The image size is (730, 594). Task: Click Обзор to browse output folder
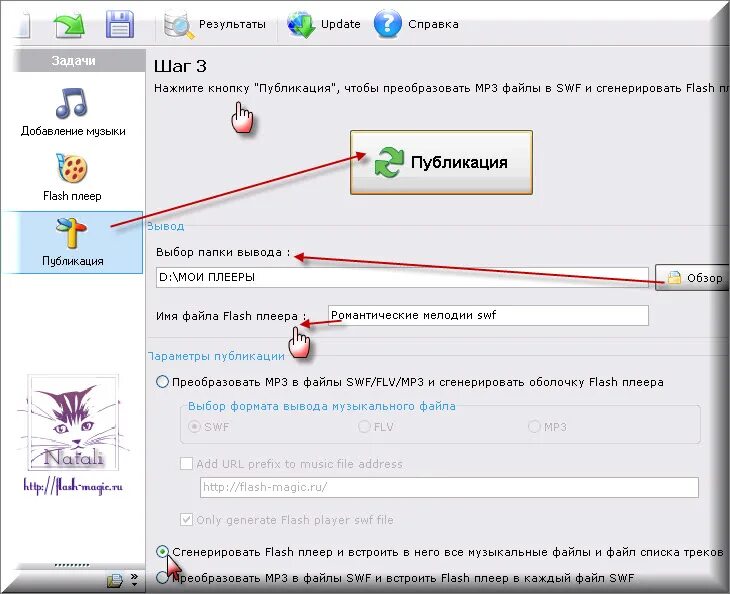[x=692, y=277]
